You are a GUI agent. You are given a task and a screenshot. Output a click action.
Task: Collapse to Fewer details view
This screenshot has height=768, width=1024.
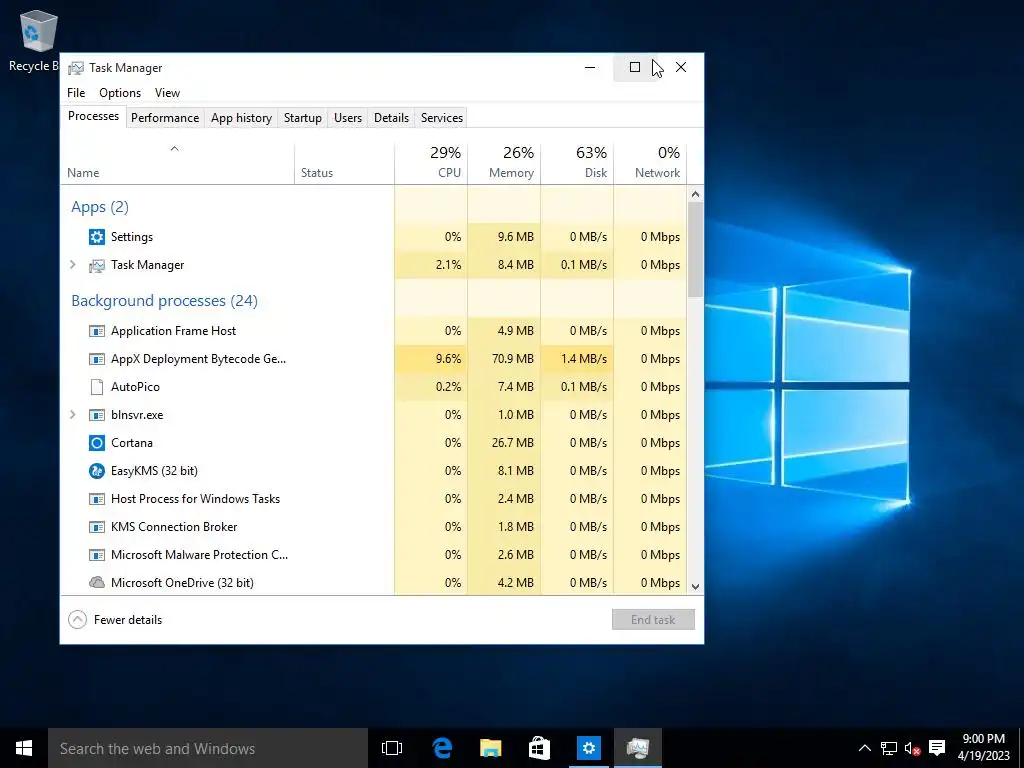click(x=116, y=620)
